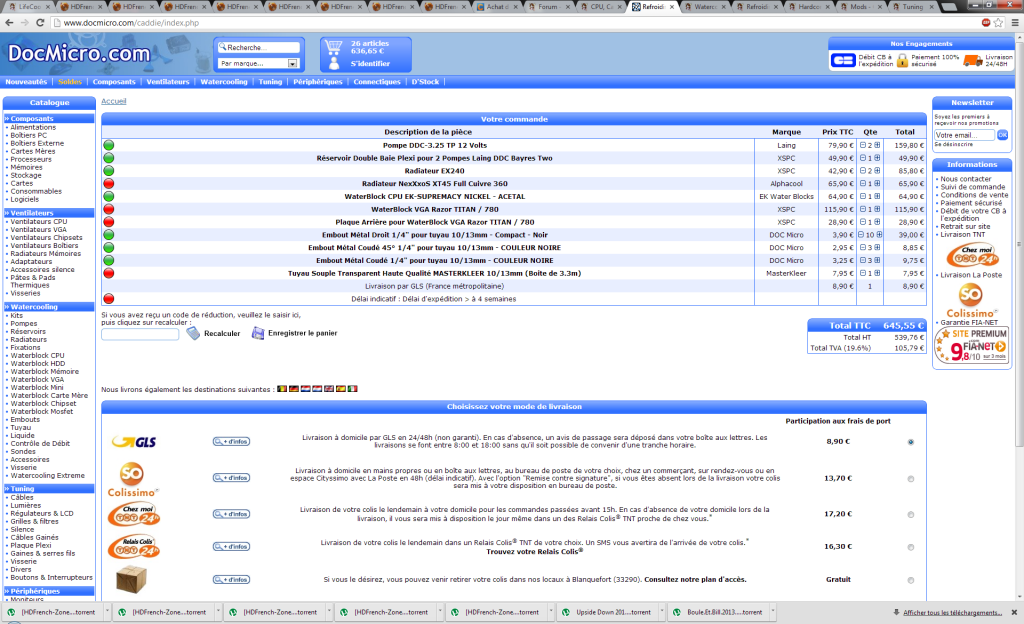Expand the Composants catalogue section
This screenshot has height=624, width=1024.
coord(49,118)
